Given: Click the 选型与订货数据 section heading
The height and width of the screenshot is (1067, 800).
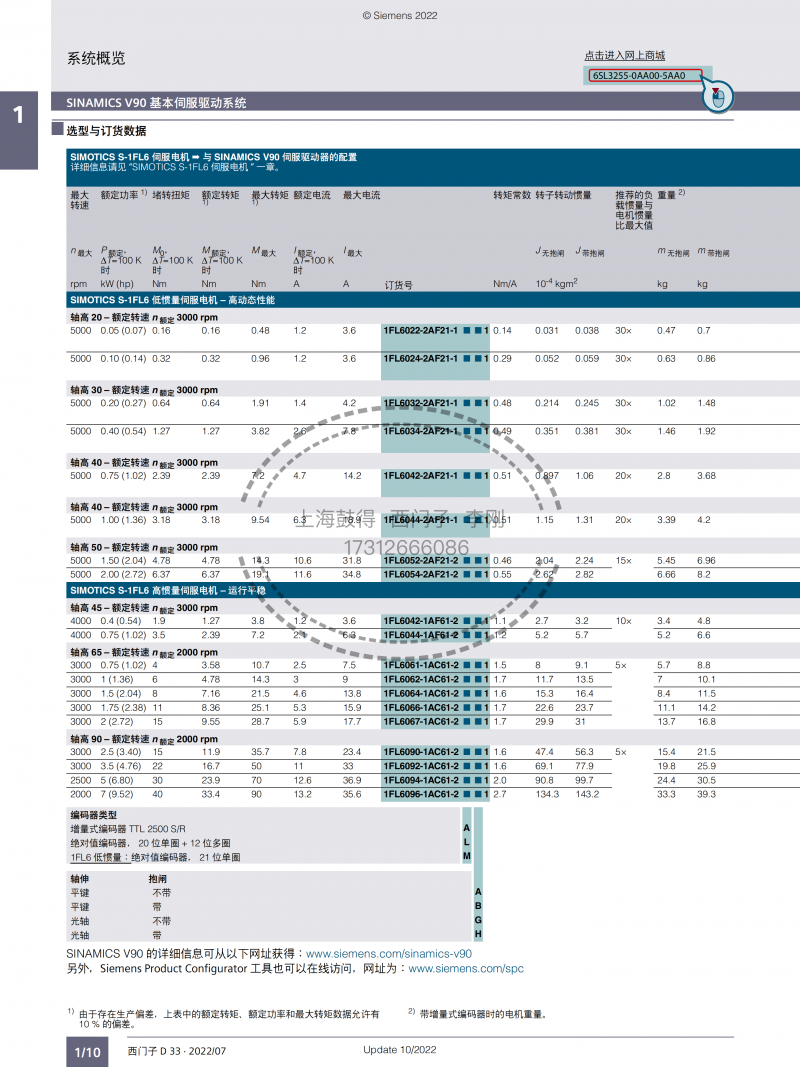Looking at the screenshot, I should 106,131.
